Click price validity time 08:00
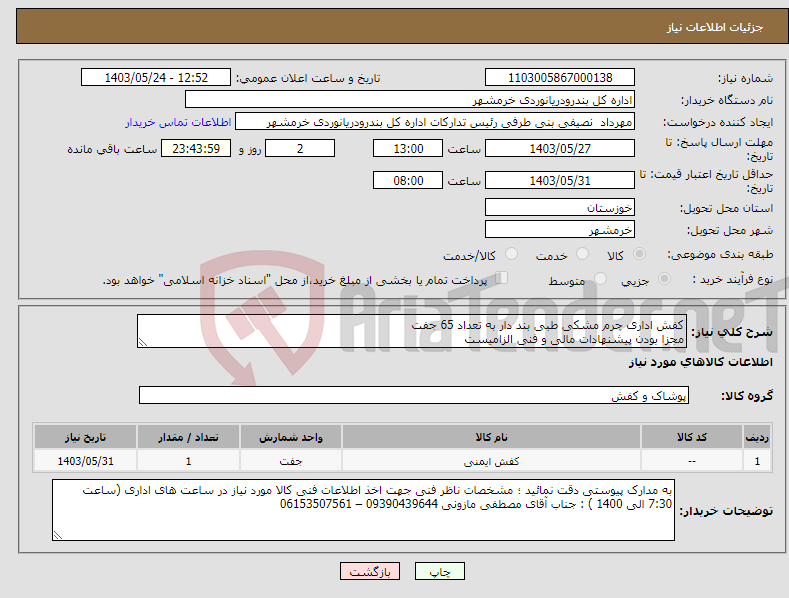 coord(408,180)
